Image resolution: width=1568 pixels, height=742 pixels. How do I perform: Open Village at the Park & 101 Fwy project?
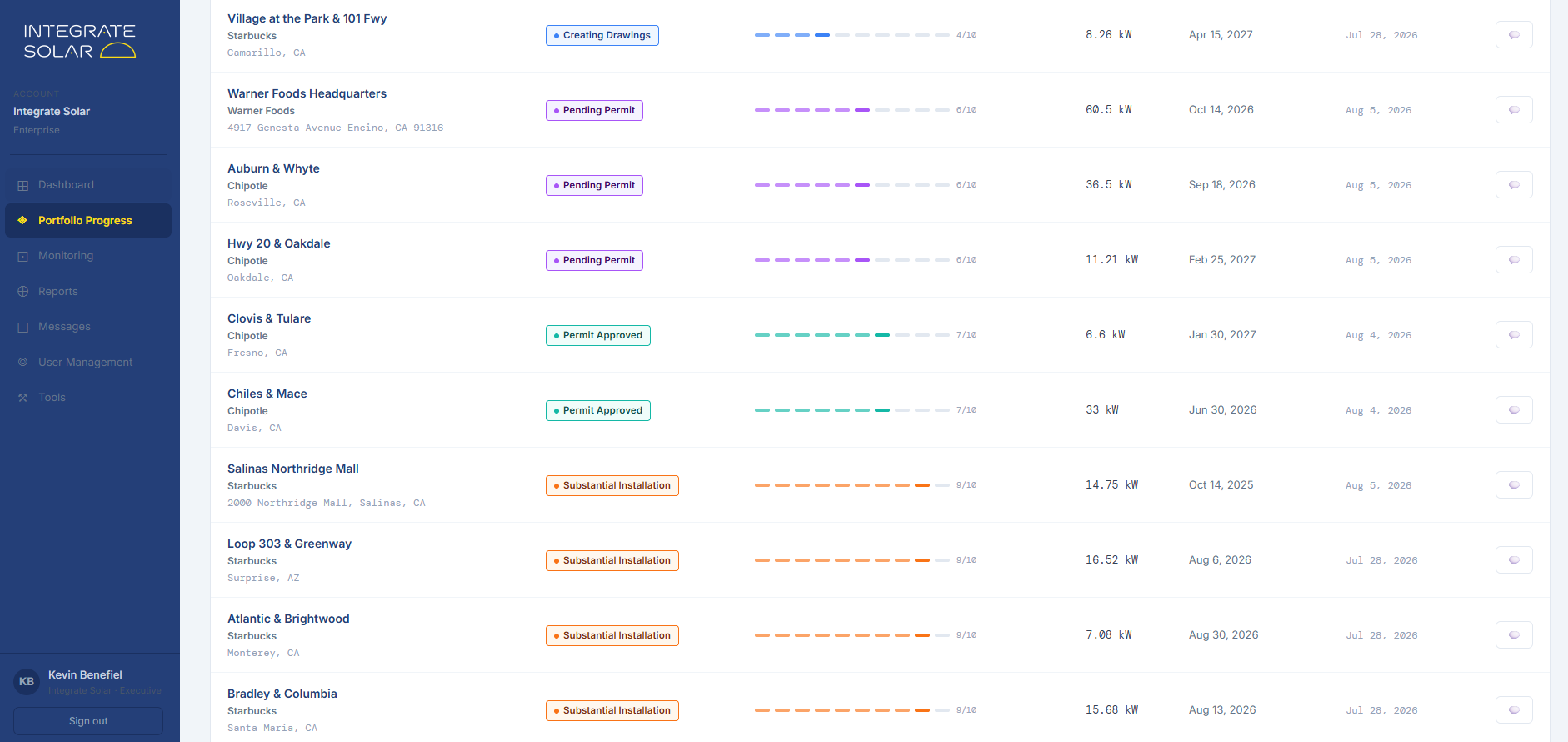[307, 18]
